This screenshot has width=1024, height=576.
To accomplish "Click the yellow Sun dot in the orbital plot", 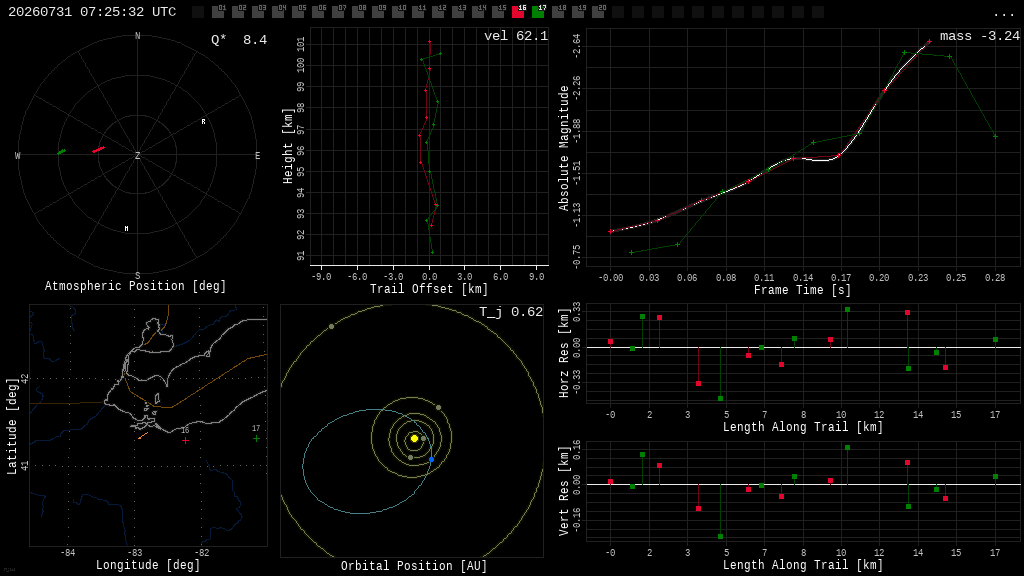I will tap(414, 438).
